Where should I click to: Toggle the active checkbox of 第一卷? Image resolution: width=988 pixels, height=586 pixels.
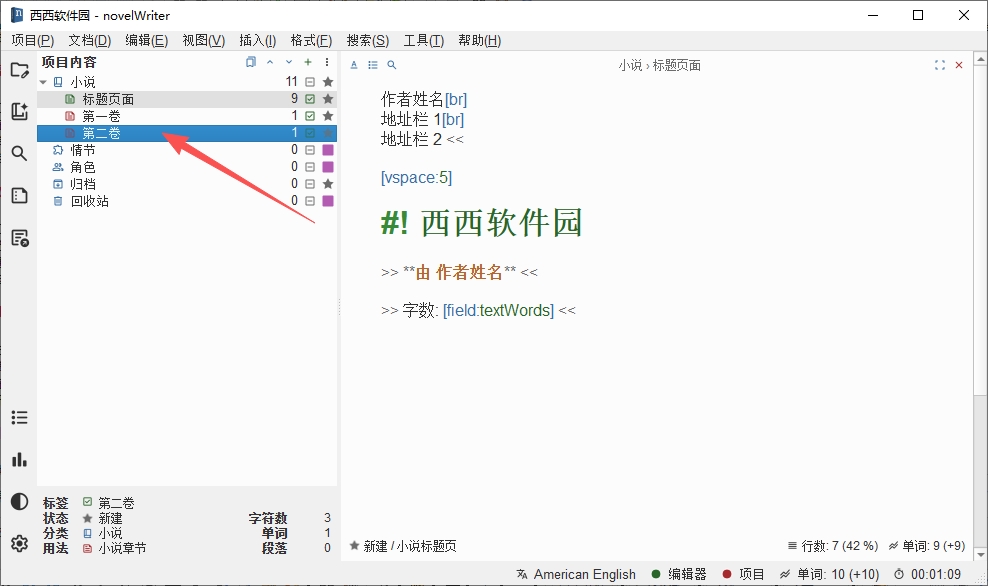[310, 116]
